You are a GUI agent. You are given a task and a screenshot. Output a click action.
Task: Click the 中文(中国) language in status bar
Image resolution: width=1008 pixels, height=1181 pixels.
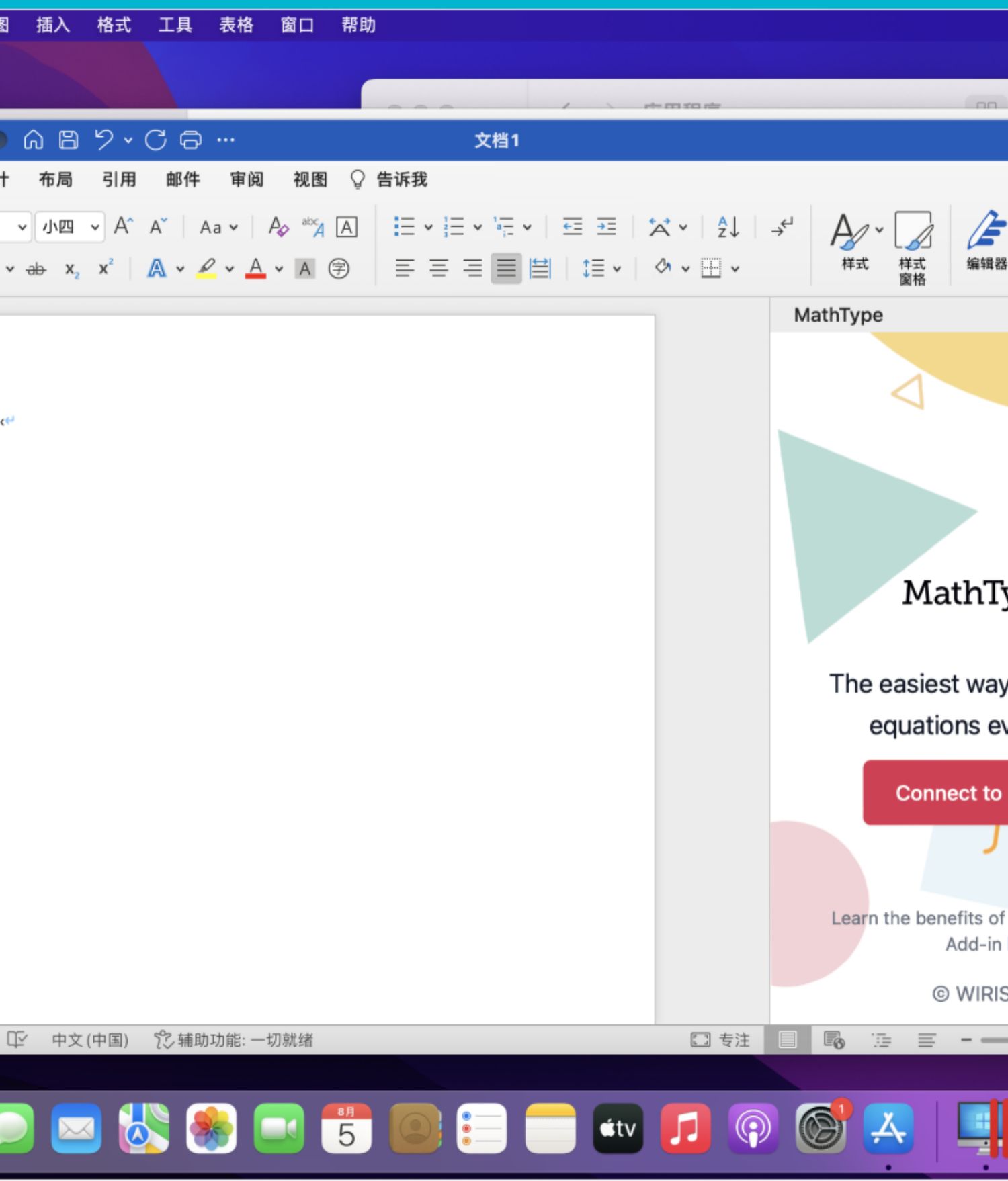pos(90,1040)
